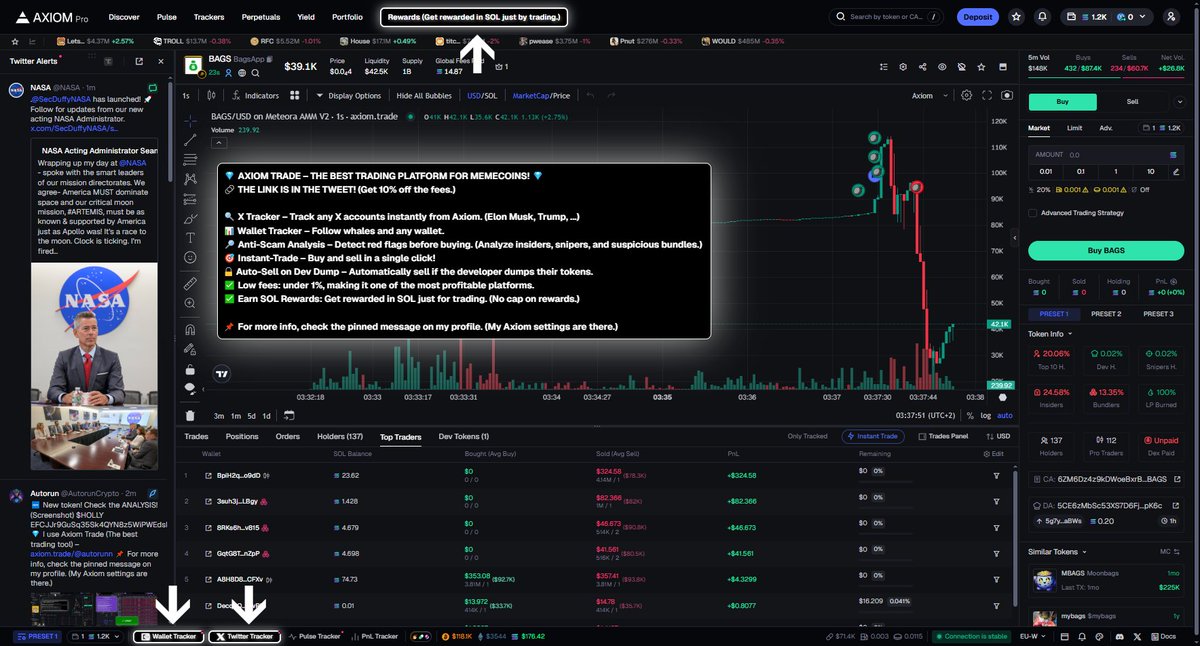Enable Advanced Trading Strategy checkbox

pos(1032,212)
